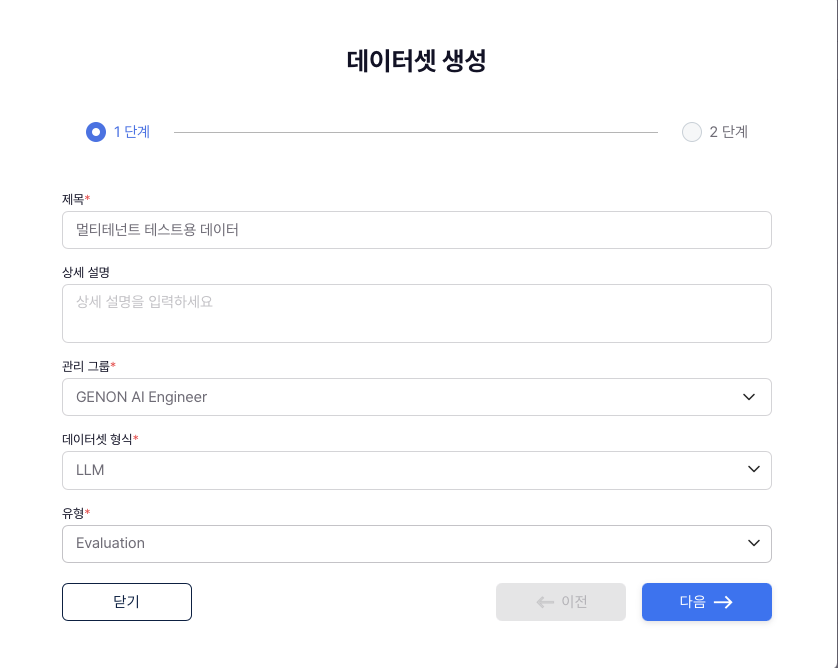Go to the "2 단계" step label
The image size is (838, 668).
pos(728,132)
